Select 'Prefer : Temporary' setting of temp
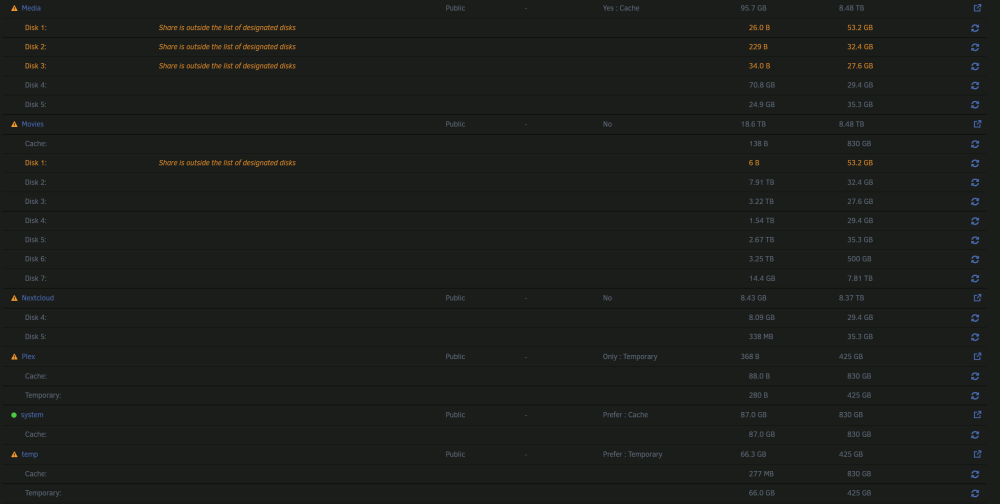The image size is (1000, 504). tap(632, 454)
